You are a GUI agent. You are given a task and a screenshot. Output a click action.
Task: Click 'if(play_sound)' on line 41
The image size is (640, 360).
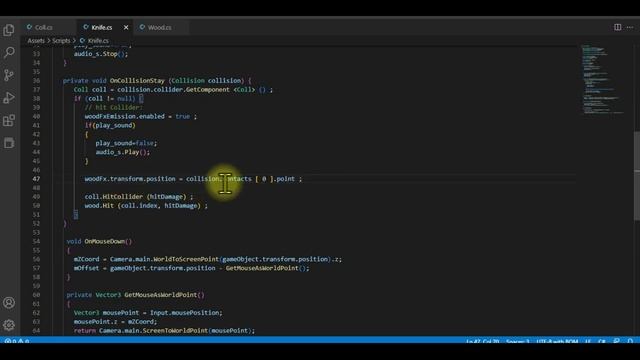point(110,125)
